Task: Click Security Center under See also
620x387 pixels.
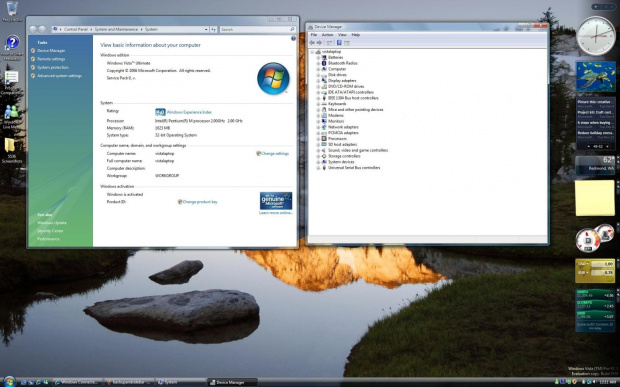Action: (x=50, y=230)
